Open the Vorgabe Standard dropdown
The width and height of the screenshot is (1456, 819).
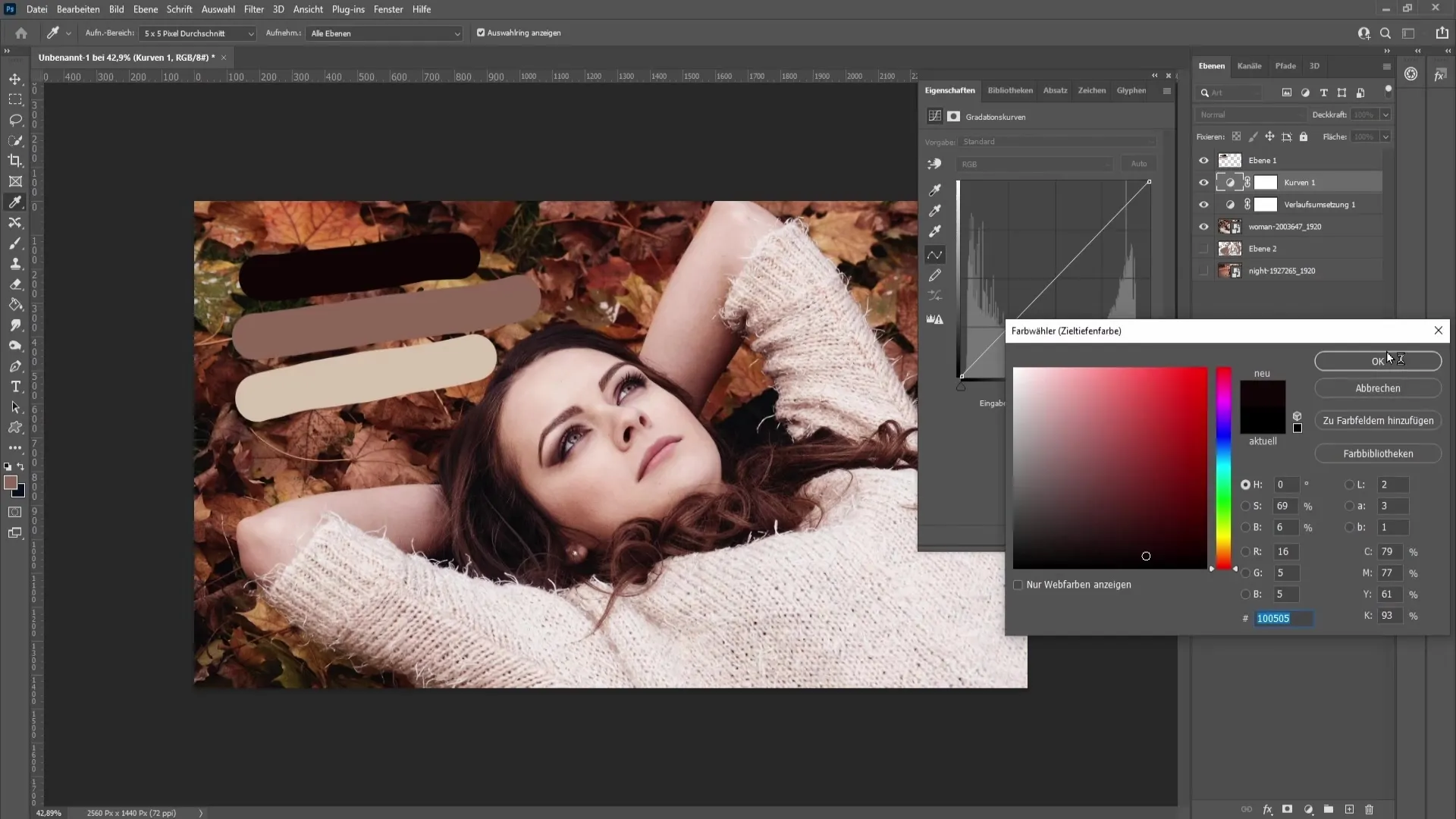click(x=1058, y=142)
